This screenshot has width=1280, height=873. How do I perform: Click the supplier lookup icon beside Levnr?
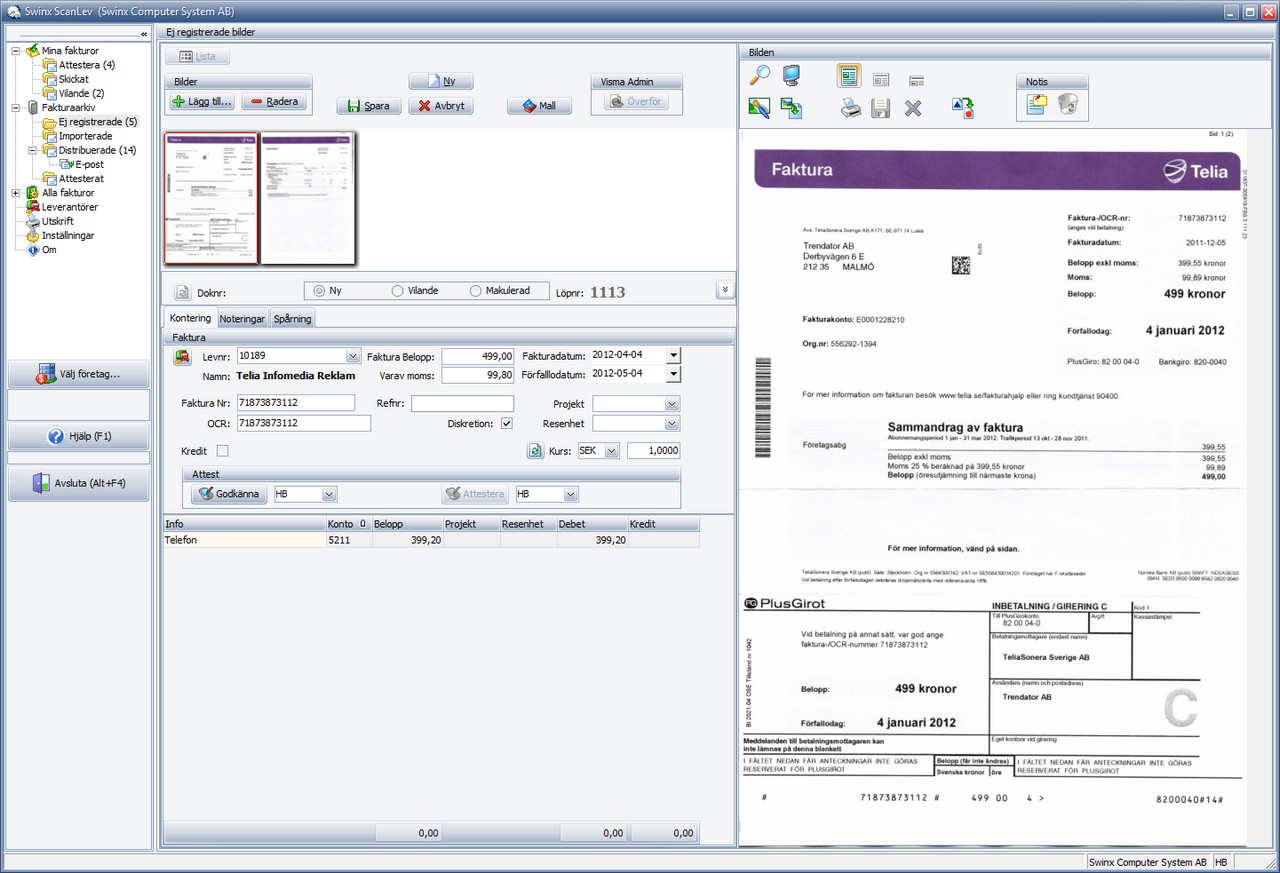click(x=183, y=356)
